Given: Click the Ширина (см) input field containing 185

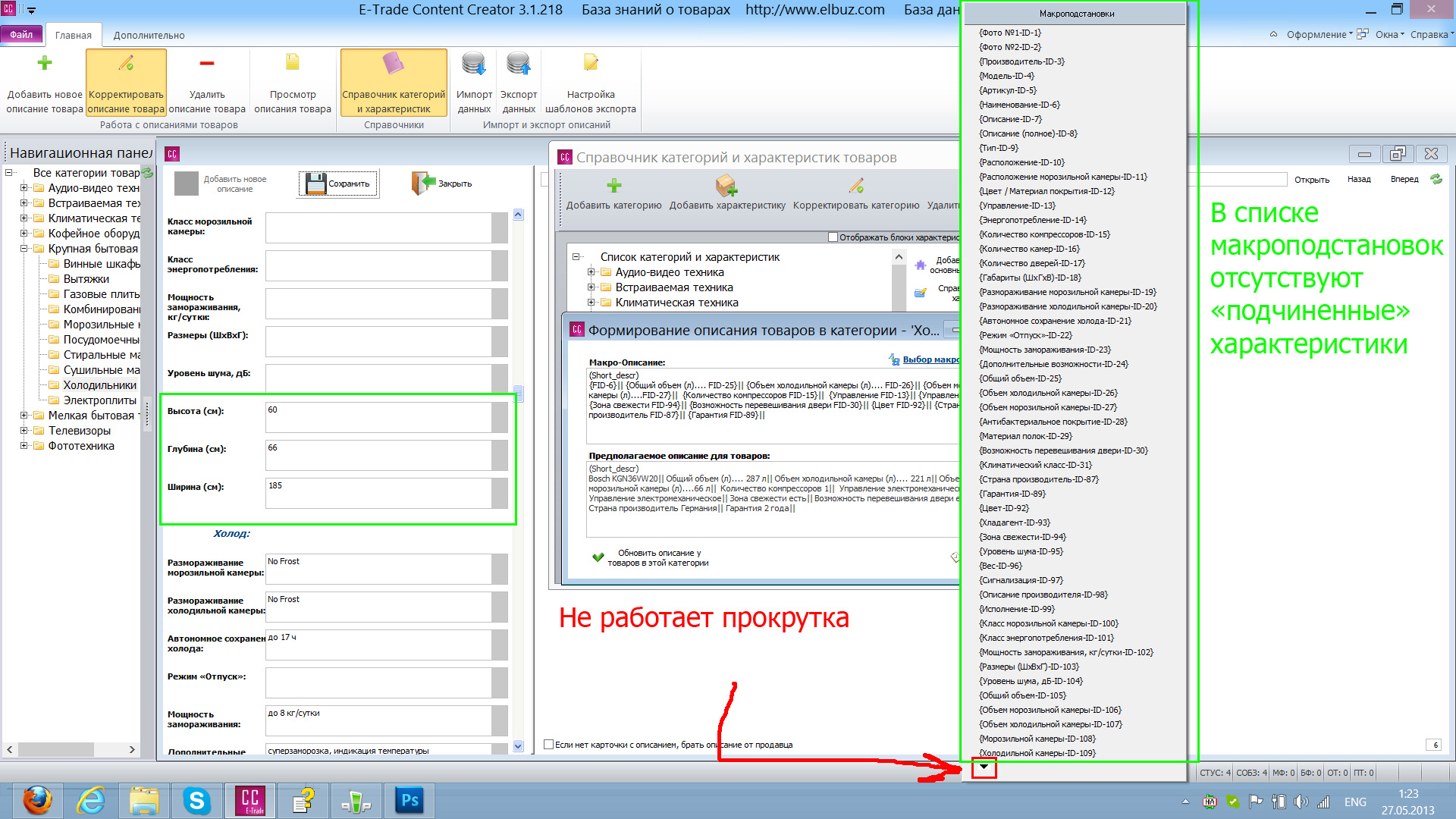Looking at the screenshot, I should pyautogui.click(x=379, y=493).
